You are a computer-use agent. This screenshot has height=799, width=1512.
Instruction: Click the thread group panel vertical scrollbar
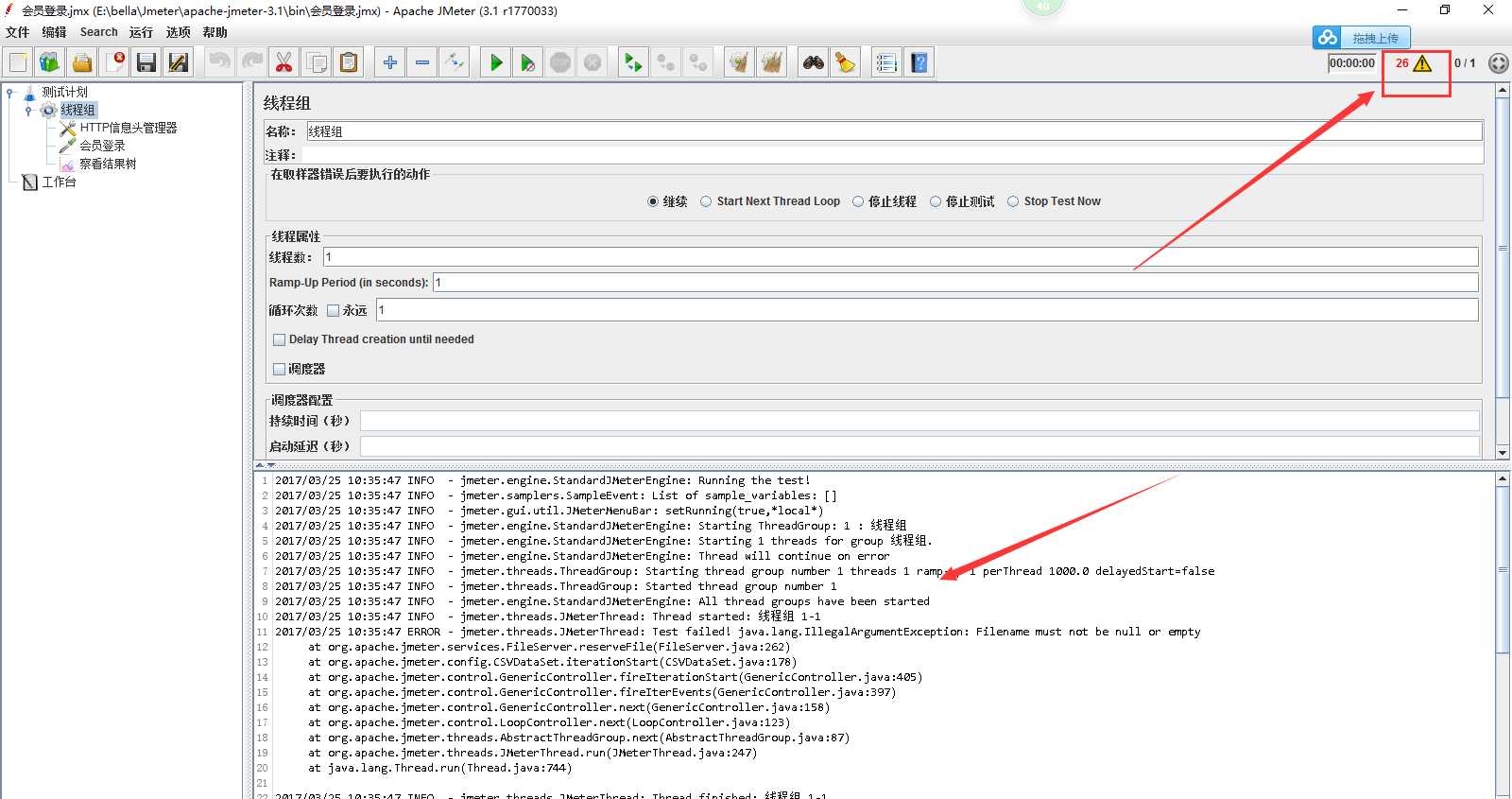point(1503,271)
